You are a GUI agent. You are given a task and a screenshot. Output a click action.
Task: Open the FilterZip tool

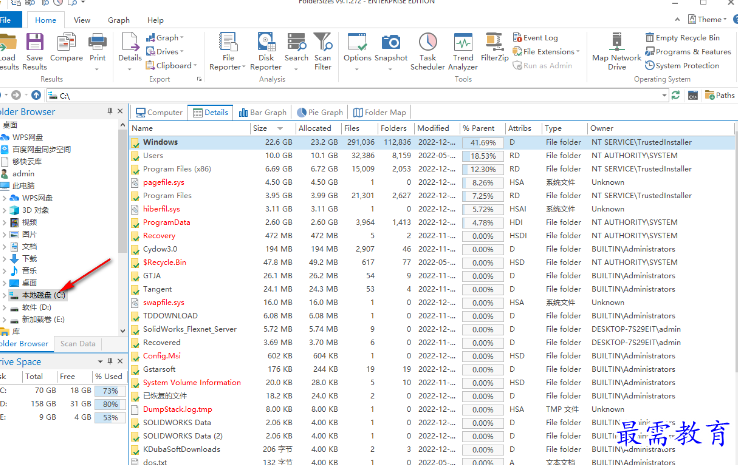pos(495,47)
